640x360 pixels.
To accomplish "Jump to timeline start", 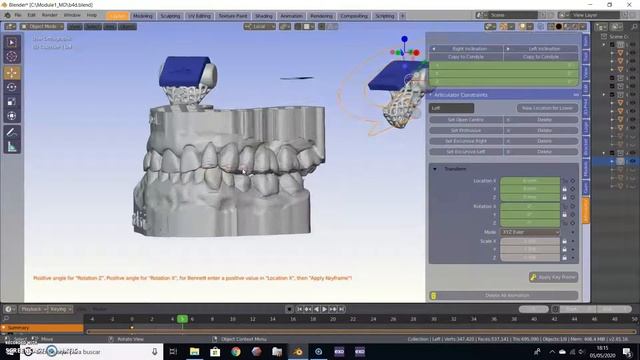I will point(299,309).
